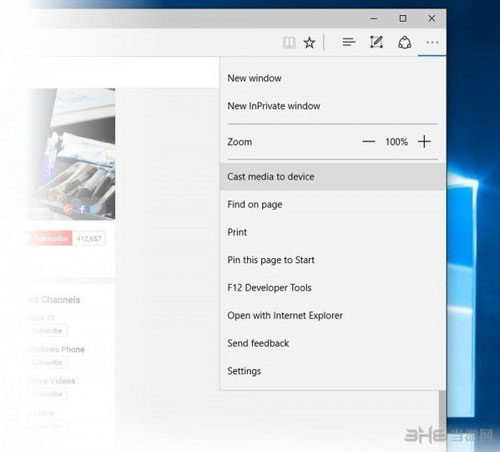The width and height of the screenshot is (500, 452).
Task: Minimize the Edge browser window
Action: pos(374,19)
